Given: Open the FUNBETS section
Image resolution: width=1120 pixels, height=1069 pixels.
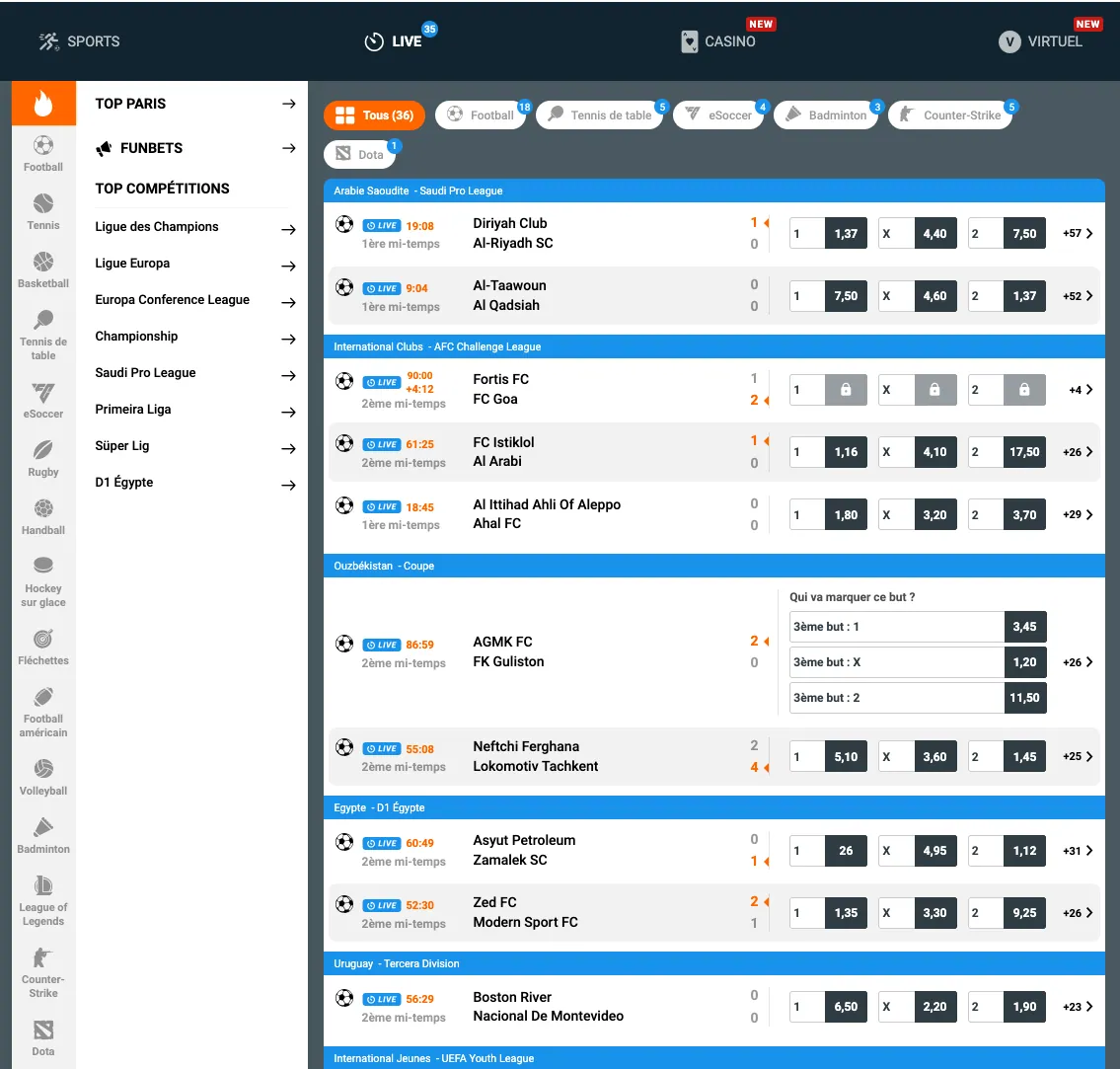Looking at the screenshot, I should pos(195,148).
